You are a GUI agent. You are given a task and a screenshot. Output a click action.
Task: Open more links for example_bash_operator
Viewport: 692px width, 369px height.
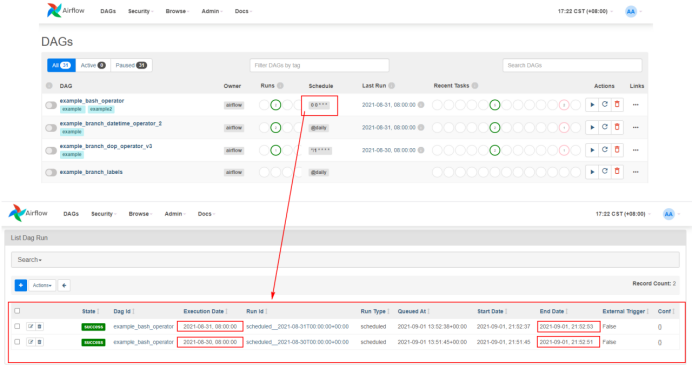click(x=636, y=105)
